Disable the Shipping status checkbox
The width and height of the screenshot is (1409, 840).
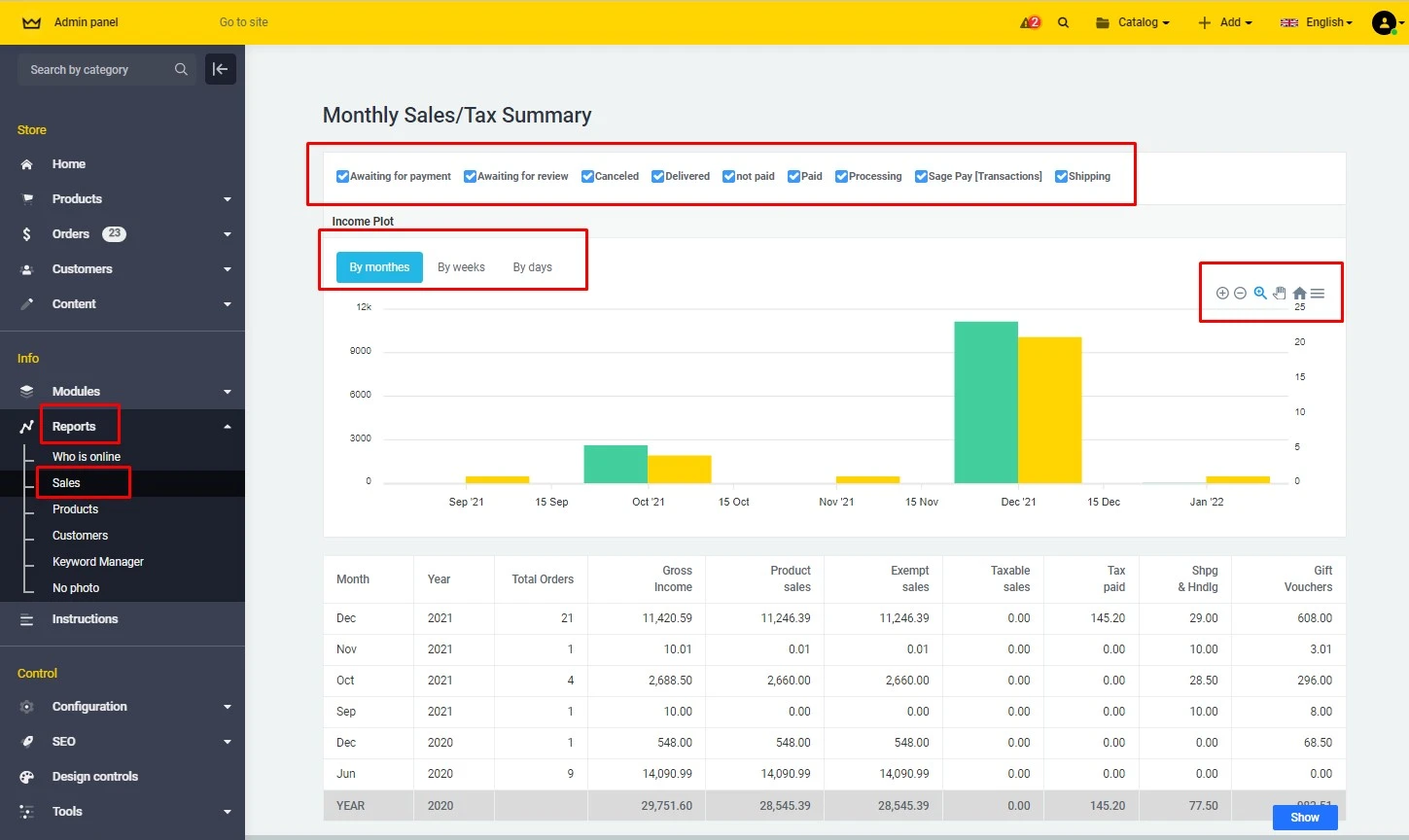click(x=1060, y=176)
